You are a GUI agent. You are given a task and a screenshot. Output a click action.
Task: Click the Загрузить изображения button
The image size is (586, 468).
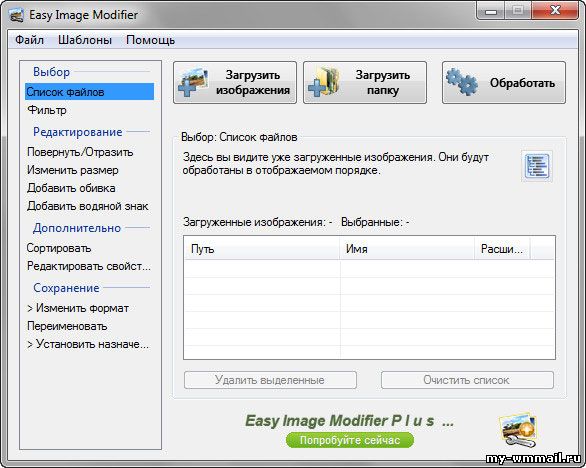235,83
